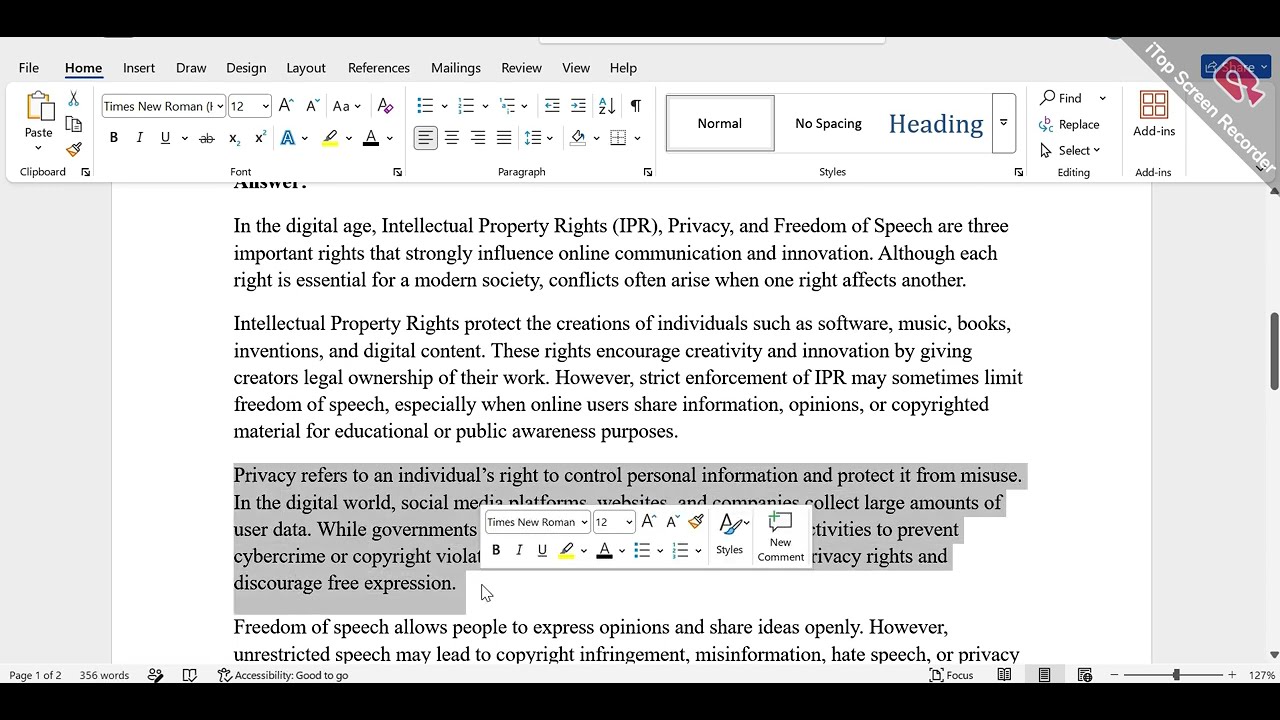Open Font dialog launcher
Image resolution: width=1280 pixels, height=720 pixels.
click(x=397, y=172)
